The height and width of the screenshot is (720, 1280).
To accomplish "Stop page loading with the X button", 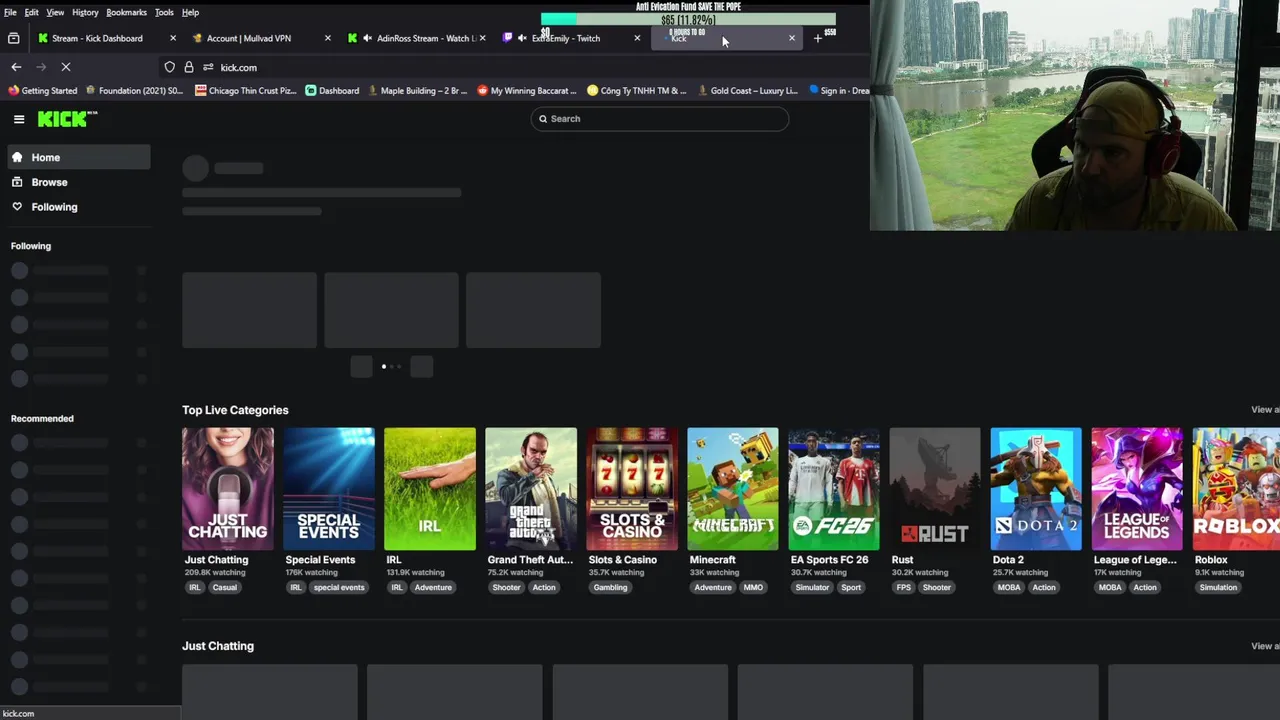I will [x=66, y=67].
